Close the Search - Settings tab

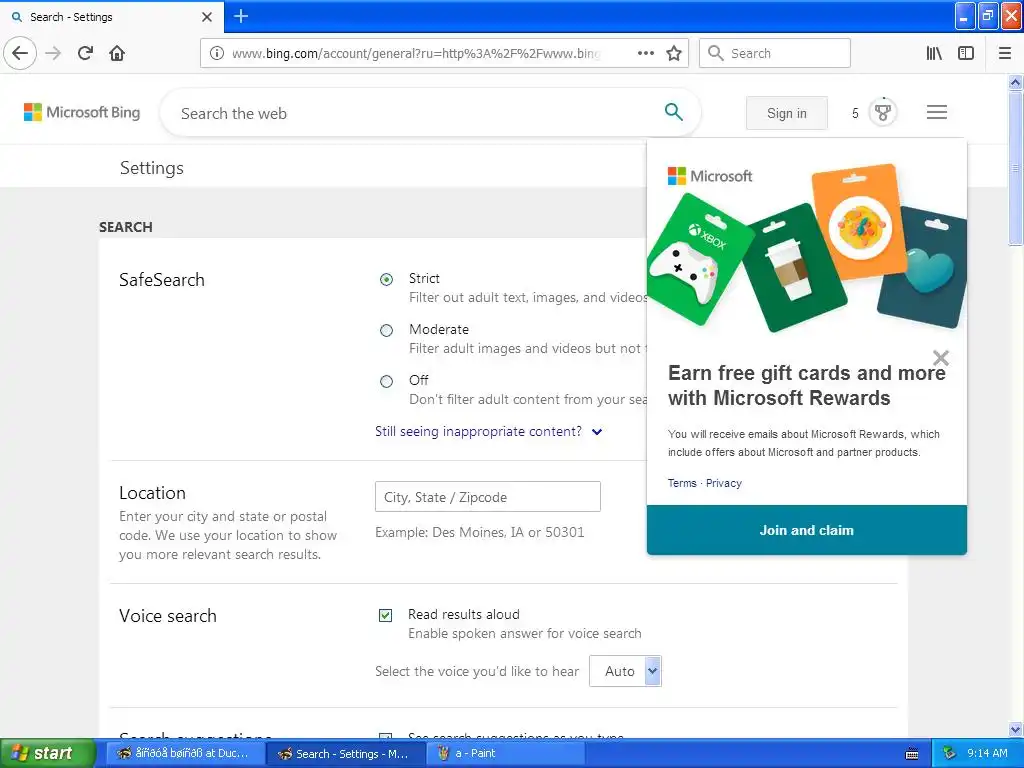[x=207, y=17]
